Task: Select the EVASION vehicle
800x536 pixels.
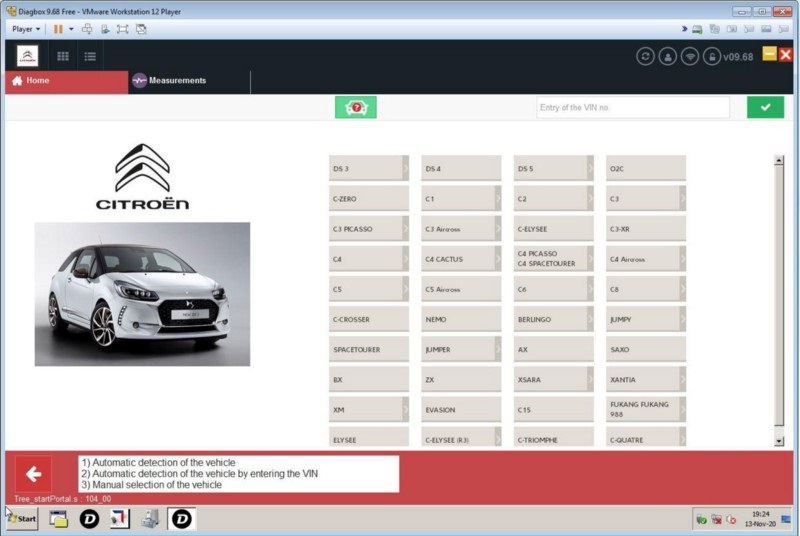Action: 461,409
